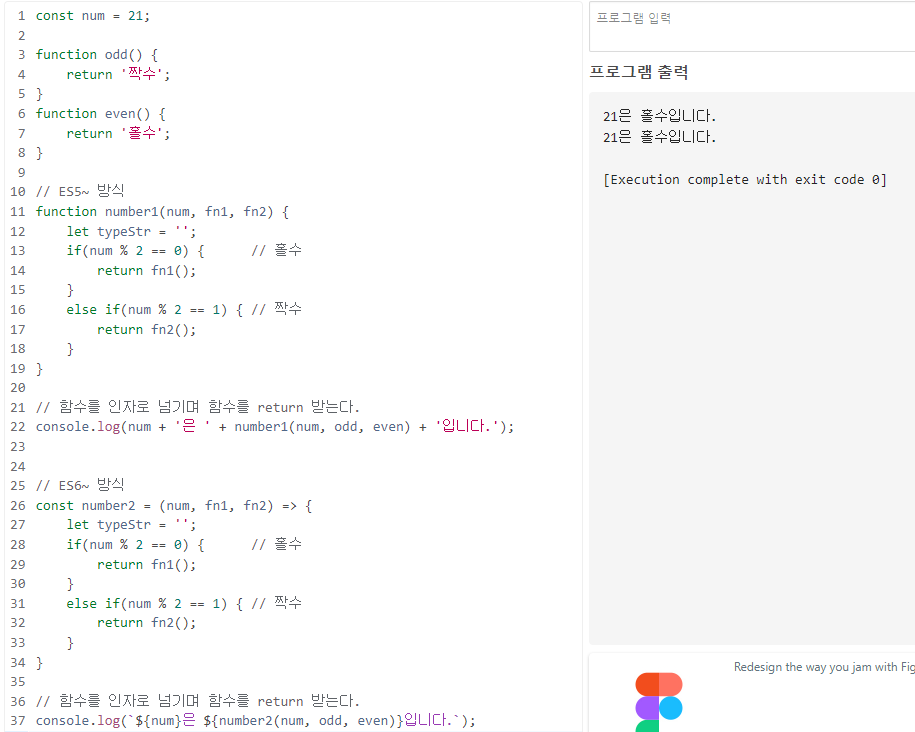Click comment '// ES5~ 방식'
Image resolution: width=915 pixels, height=732 pixels.
[x=80, y=191]
